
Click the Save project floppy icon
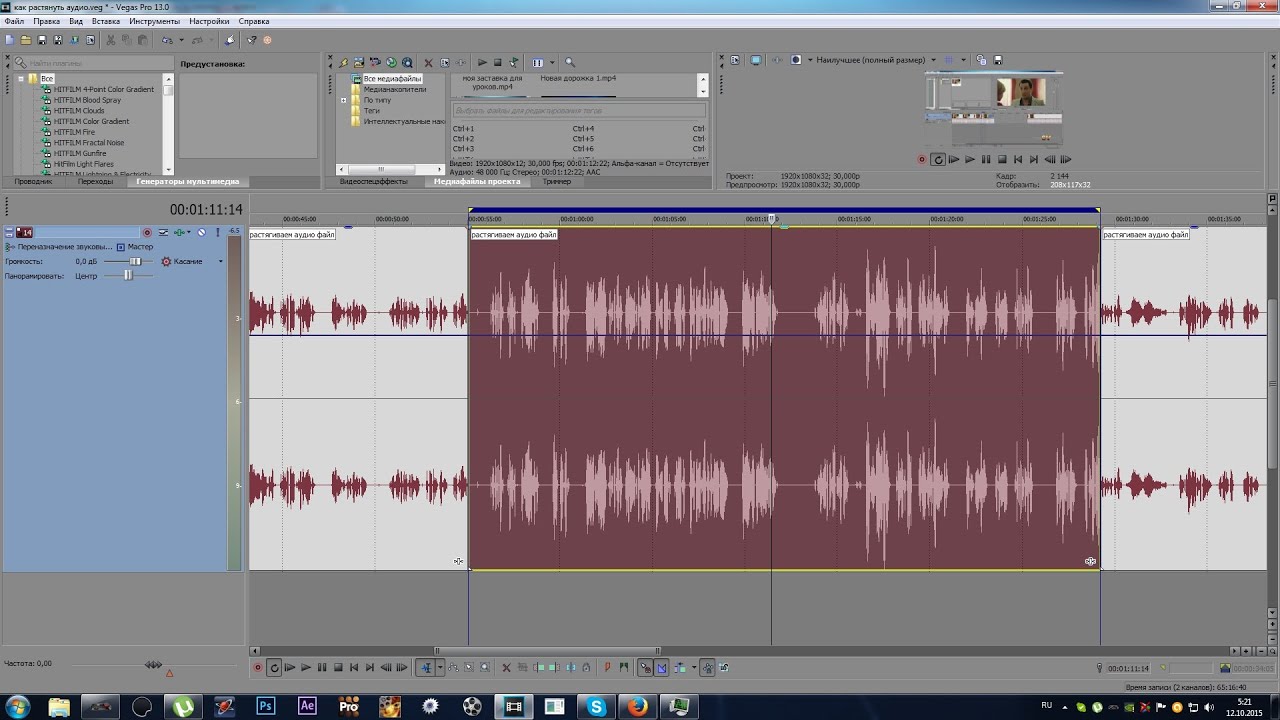tap(42, 40)
